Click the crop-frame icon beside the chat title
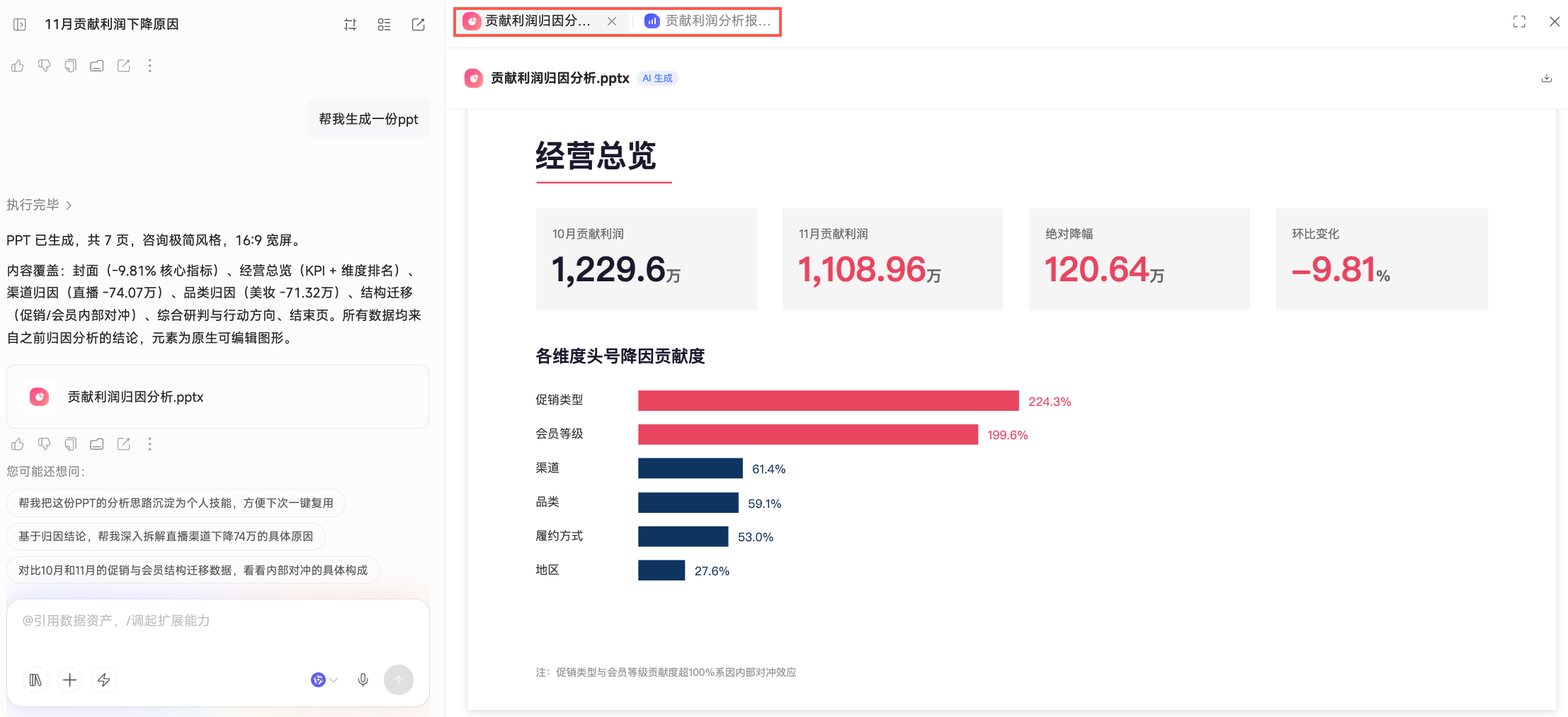1568x717 pixels. pyautogui.click(x=351, y=25)
